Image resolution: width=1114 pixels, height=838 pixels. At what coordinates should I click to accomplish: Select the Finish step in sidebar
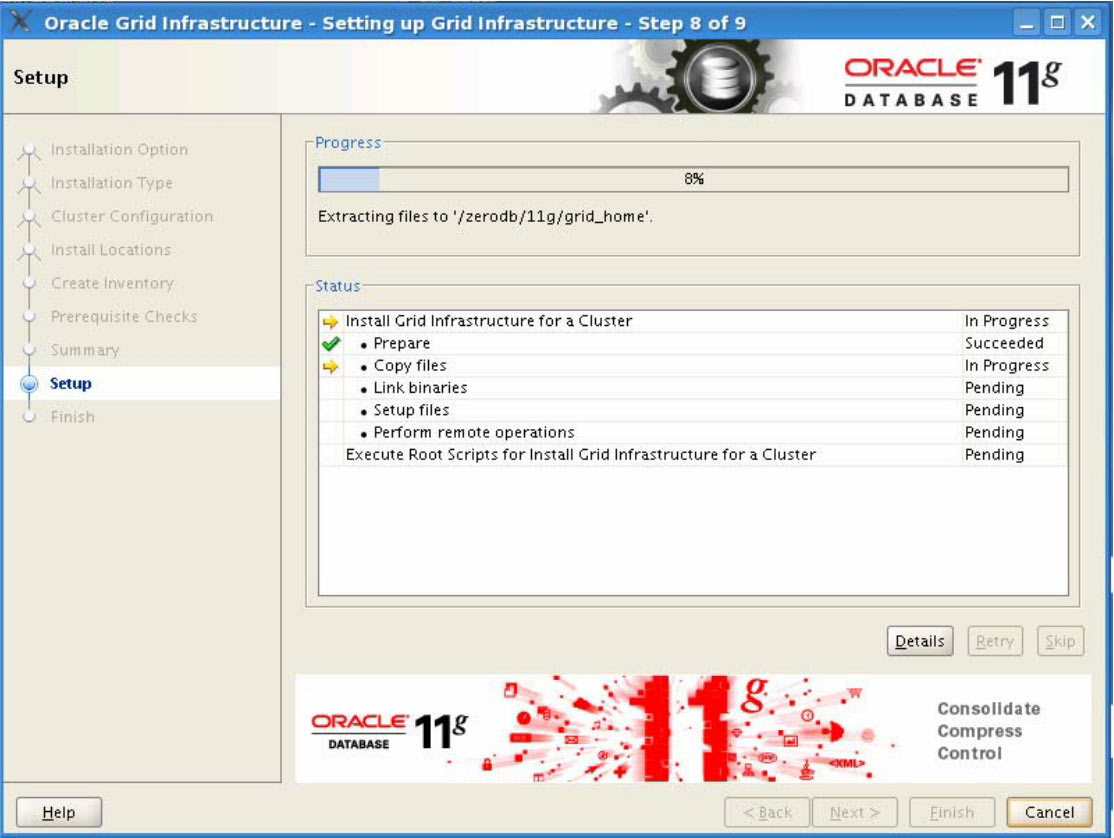73,417
